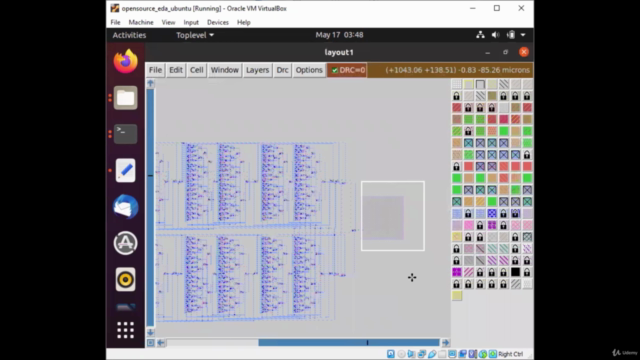Viewport: 640px width, 360px height.
Task: Launch Firefox from the dock
Action: (x=125, y=61)
